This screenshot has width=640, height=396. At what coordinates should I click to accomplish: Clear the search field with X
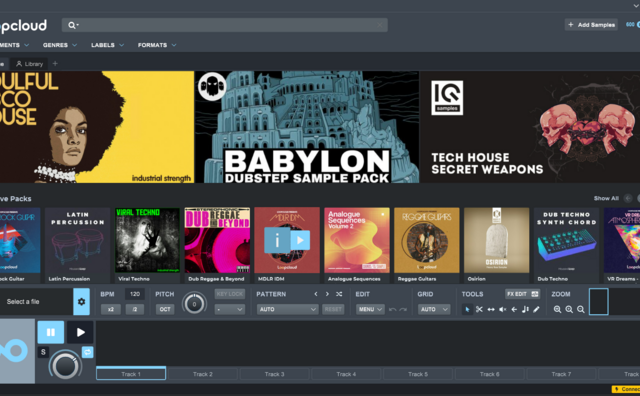[380, 25]
